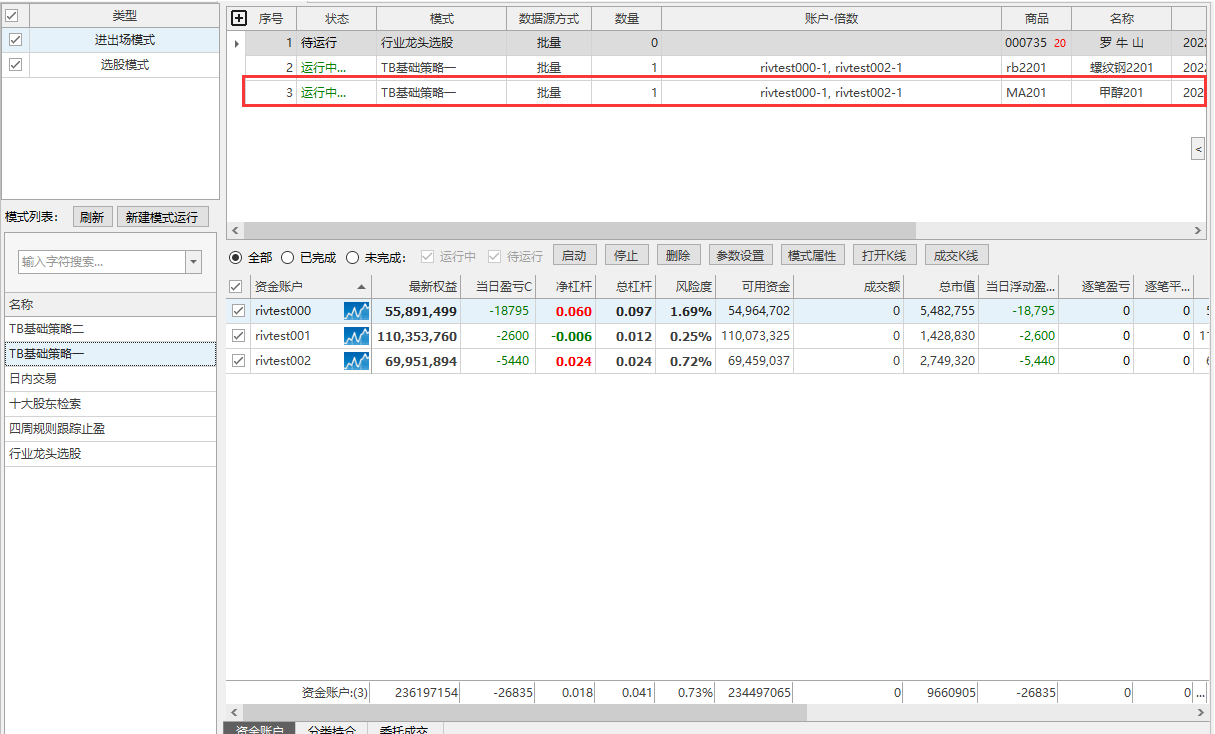Screen dimensions: 1215x734
Task: Select the 未完成 radio button
Action: click(x=351, y=257)
